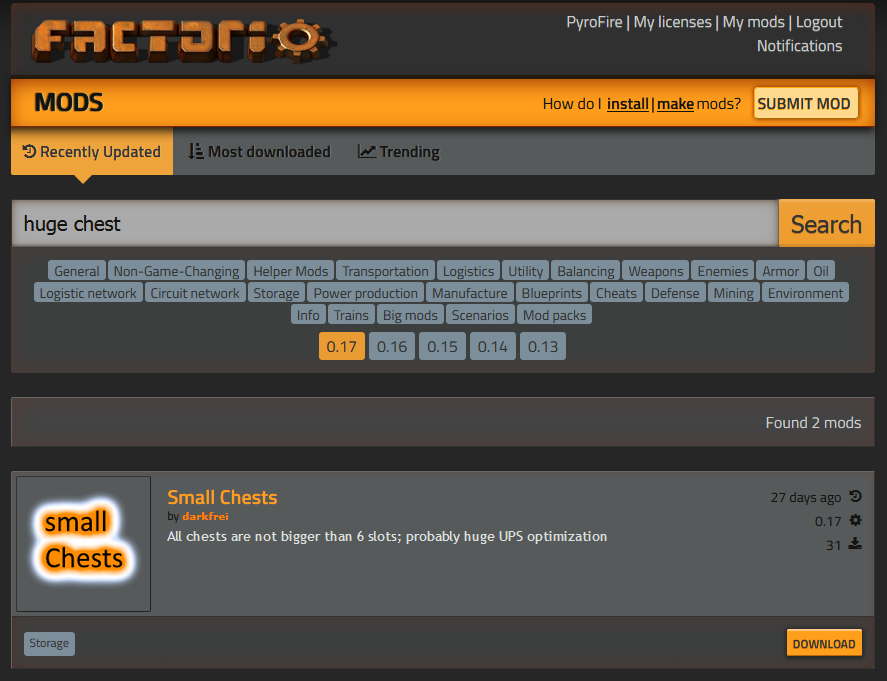
Task: Toggle the Non-Game-Changing category filter
Action: (176, 271)
